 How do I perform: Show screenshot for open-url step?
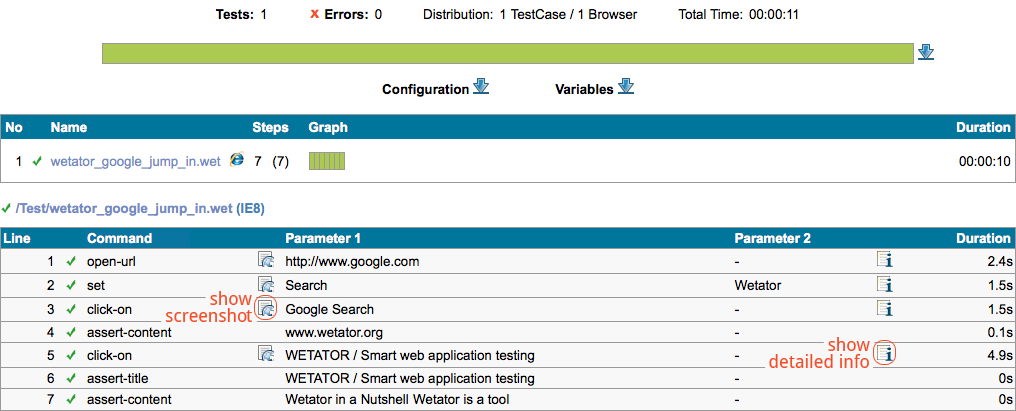pyautogui.click(x=266, y=261)
